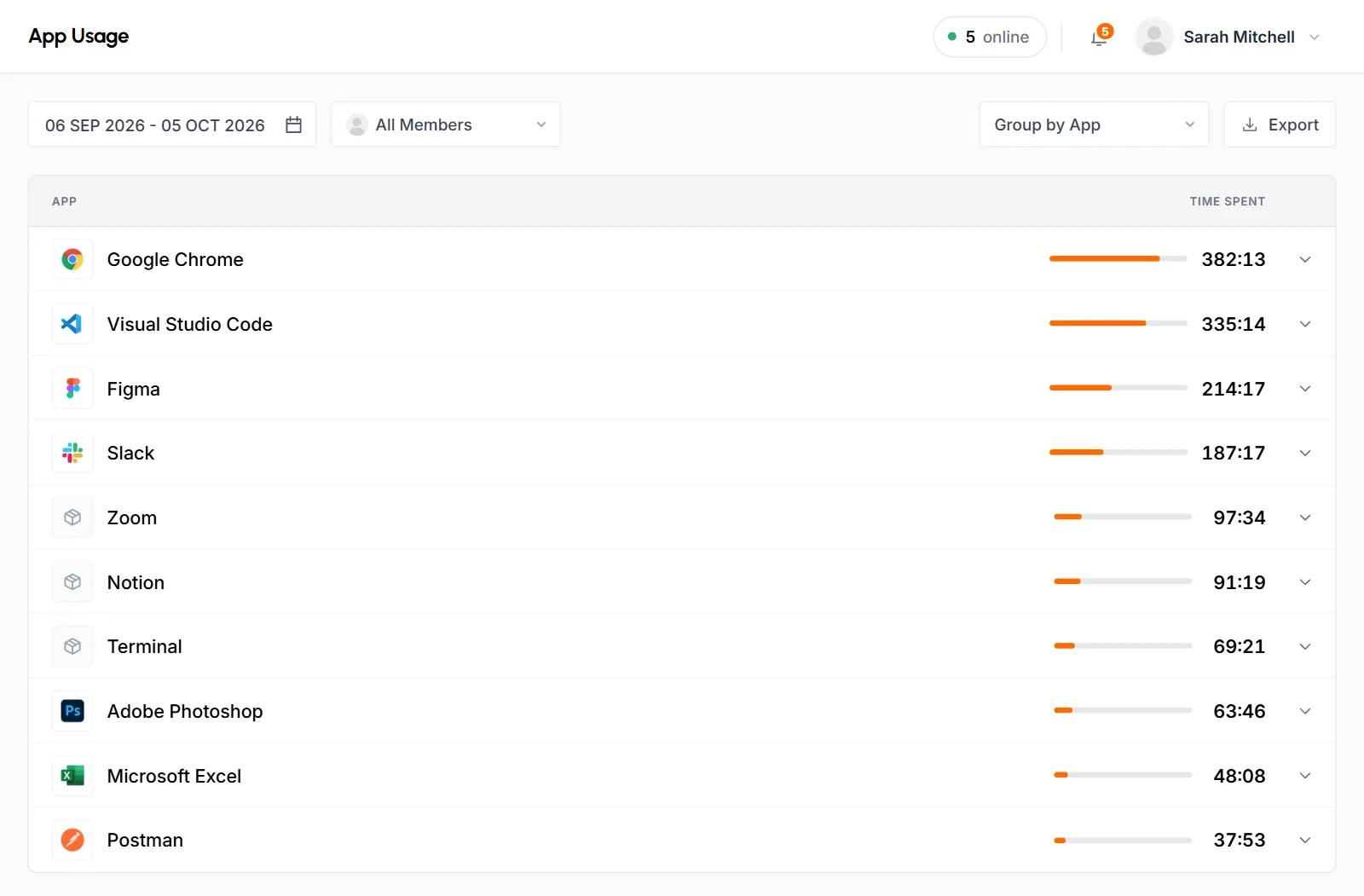
Task: Click Google Chrome usage progress bar
Action: point(1118,258)
